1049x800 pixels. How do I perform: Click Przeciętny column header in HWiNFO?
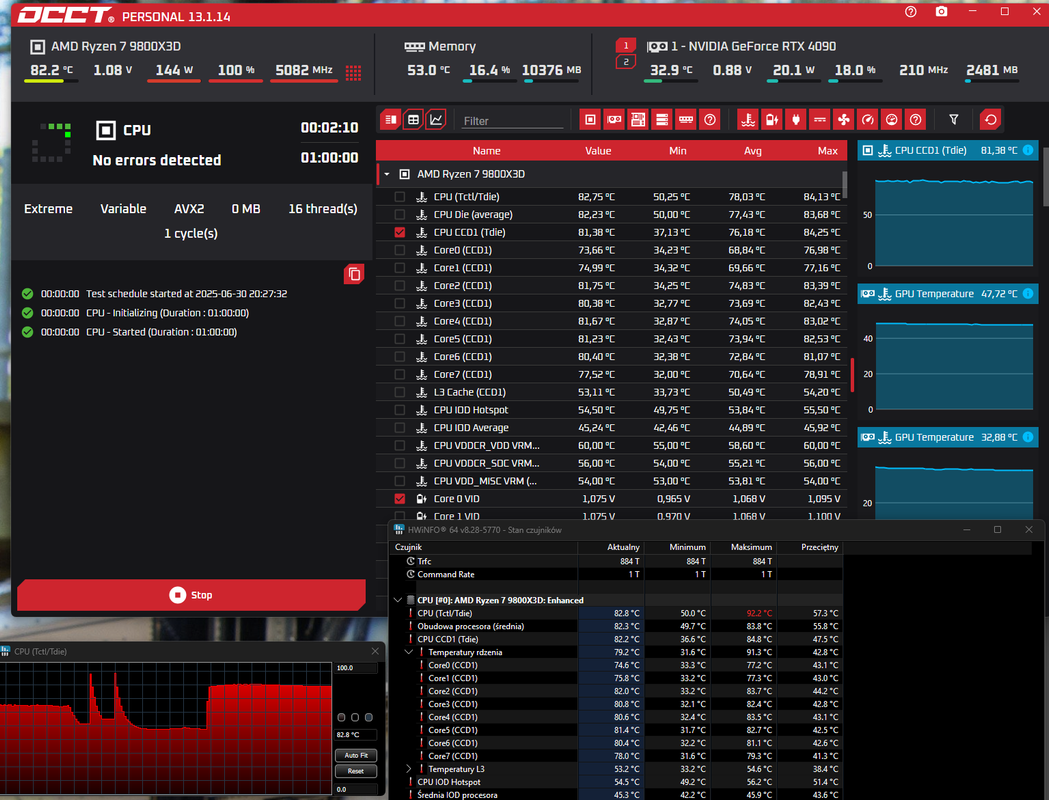[x=809, y=547]
